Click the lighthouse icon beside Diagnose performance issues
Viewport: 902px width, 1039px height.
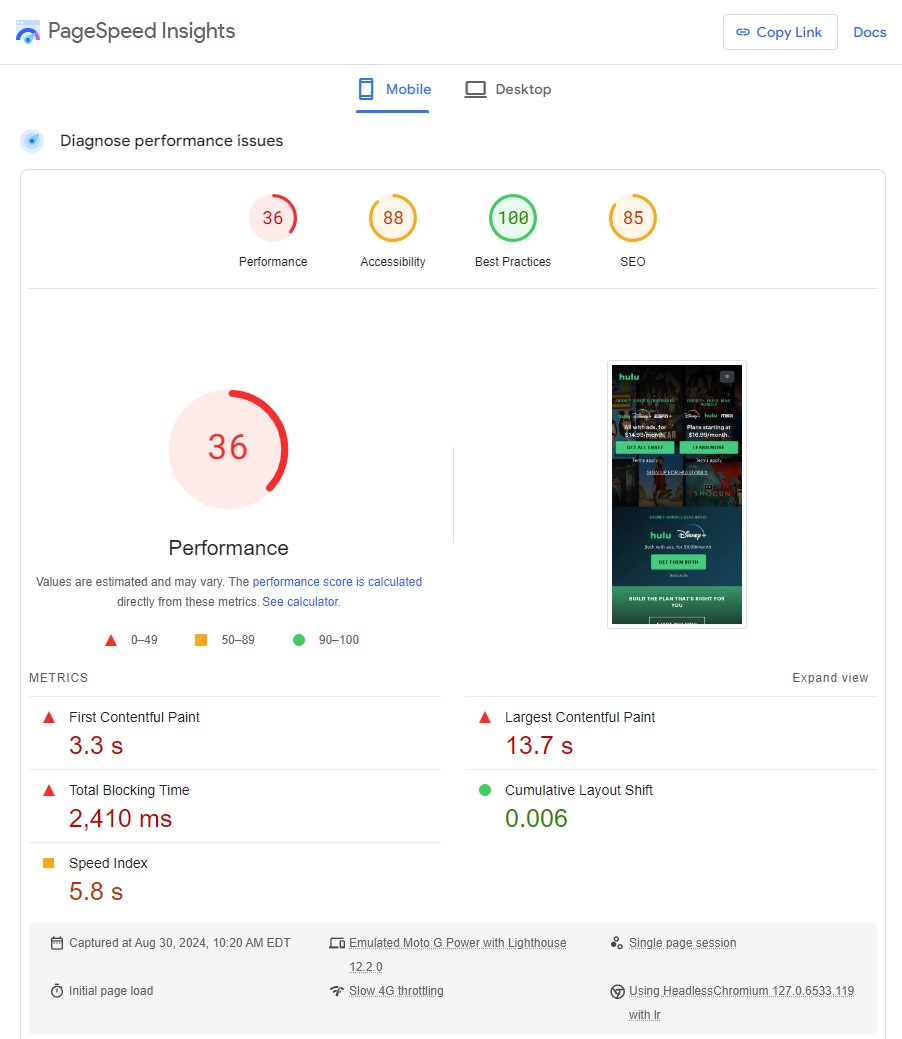tap(32, 141)
